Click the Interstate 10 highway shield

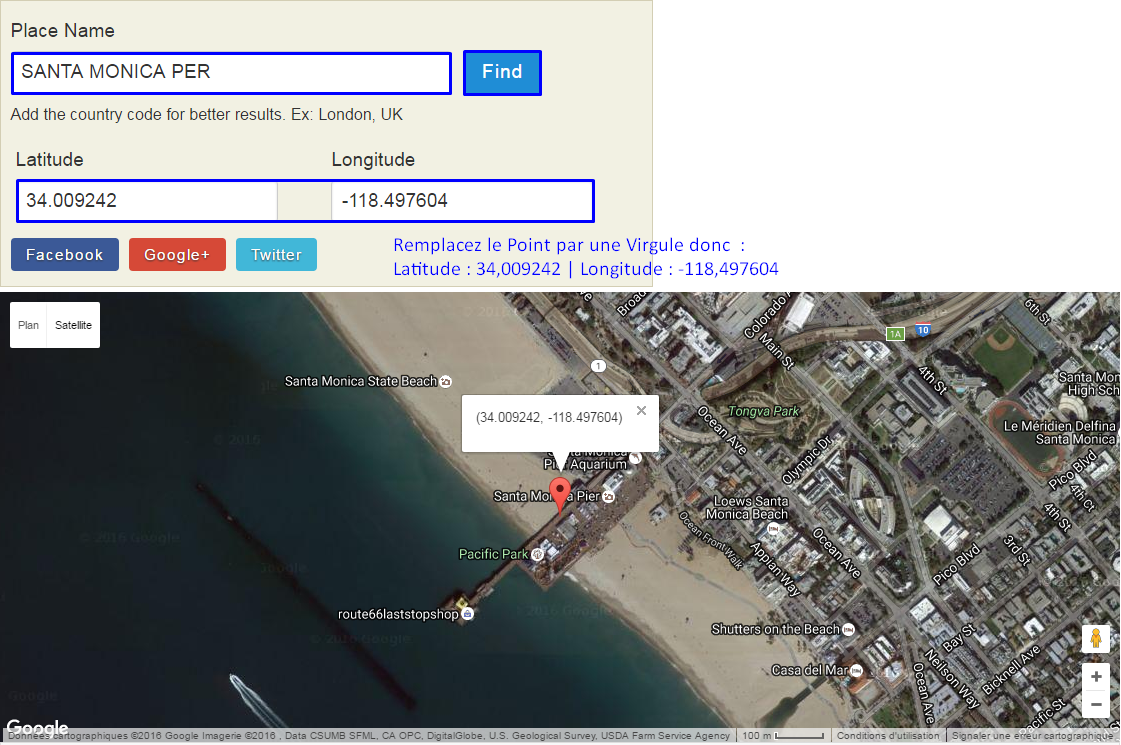point(923,330)
